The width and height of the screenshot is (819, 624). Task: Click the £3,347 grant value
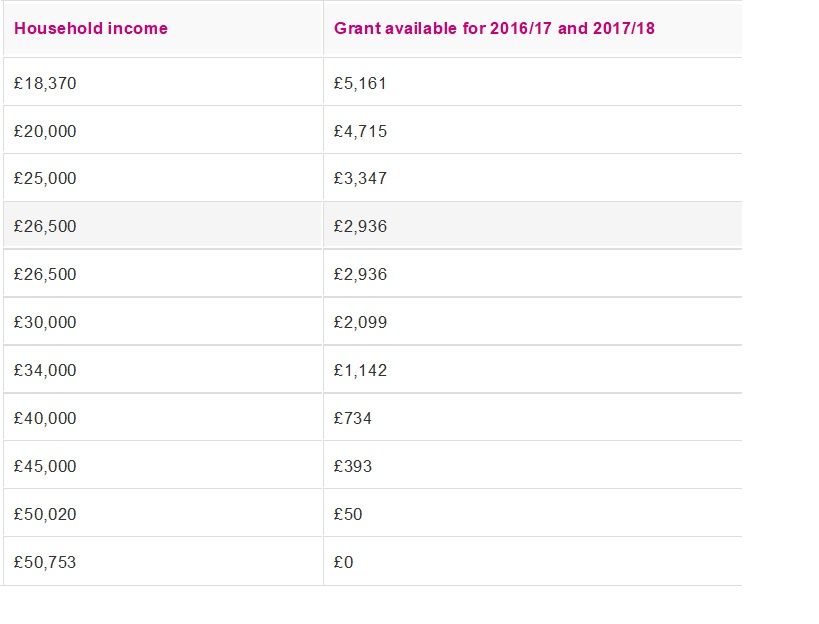pyautogui.click(x=360, y=178)
